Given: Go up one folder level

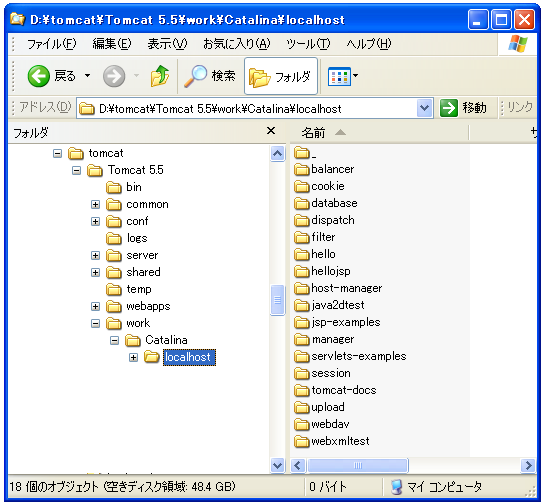Looking at the screenshot, I should coord(160,76).
